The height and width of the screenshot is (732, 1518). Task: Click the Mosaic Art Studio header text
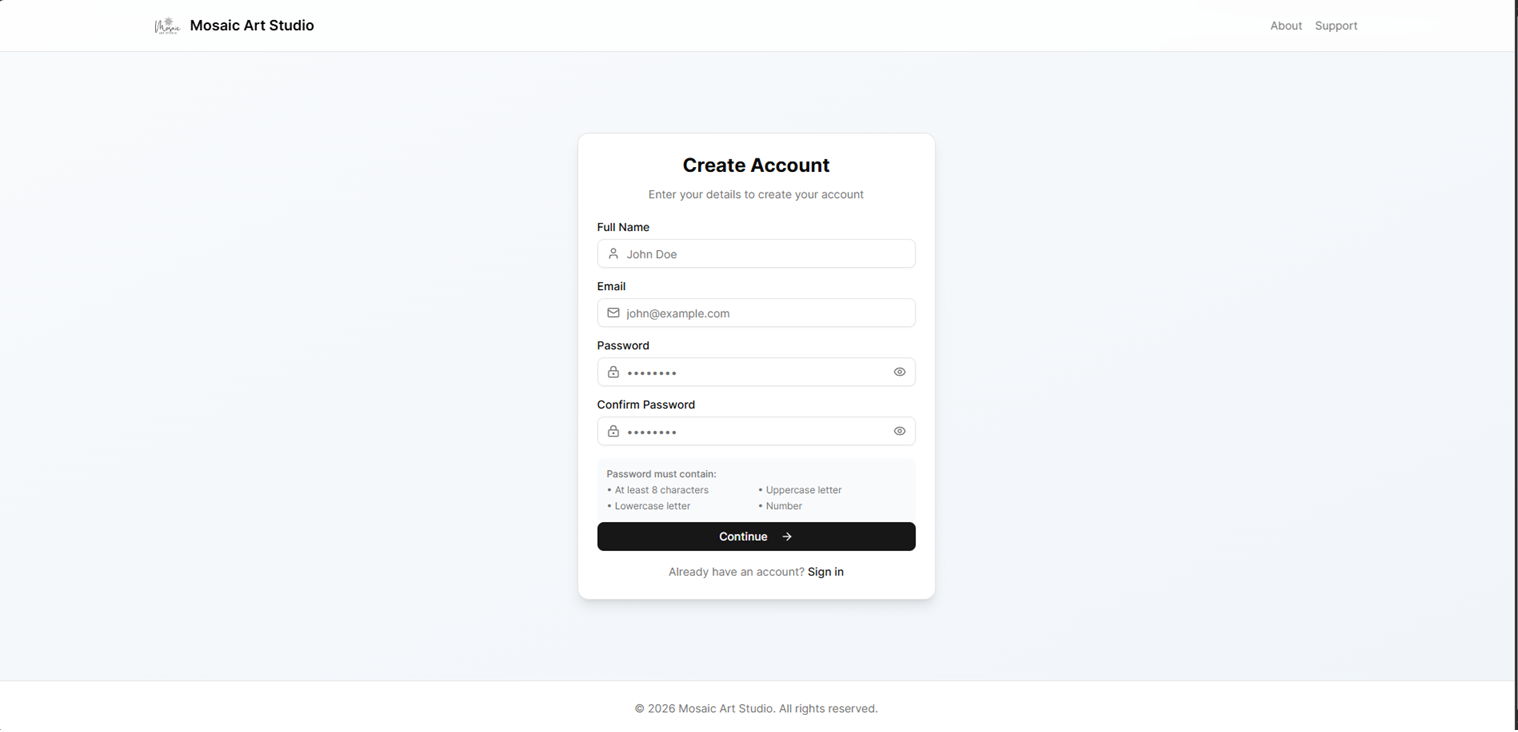[251, 25]
